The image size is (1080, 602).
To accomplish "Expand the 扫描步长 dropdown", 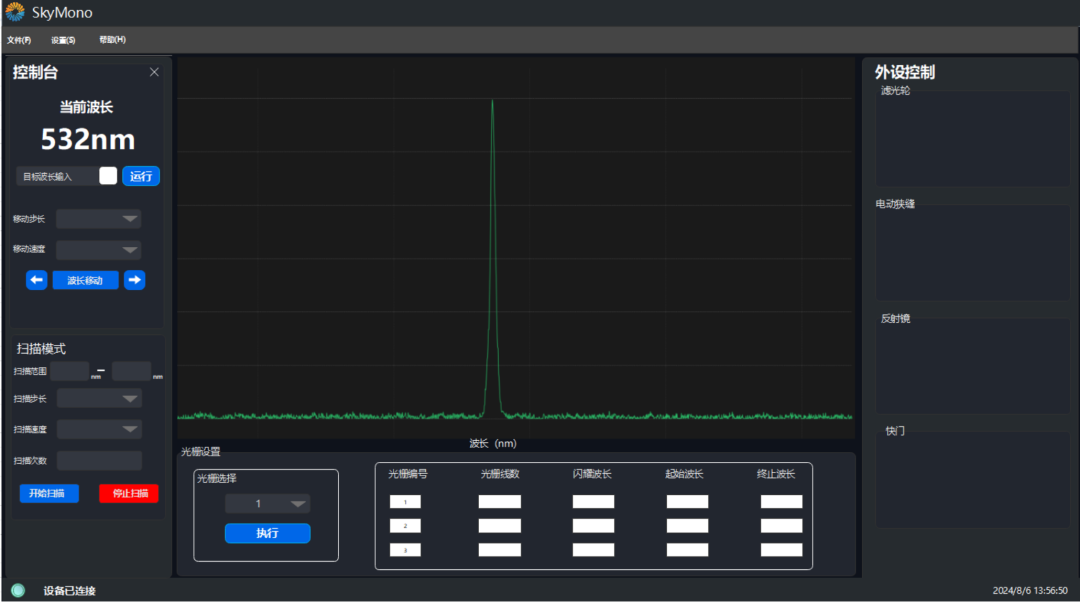I will tap(99, 399).
